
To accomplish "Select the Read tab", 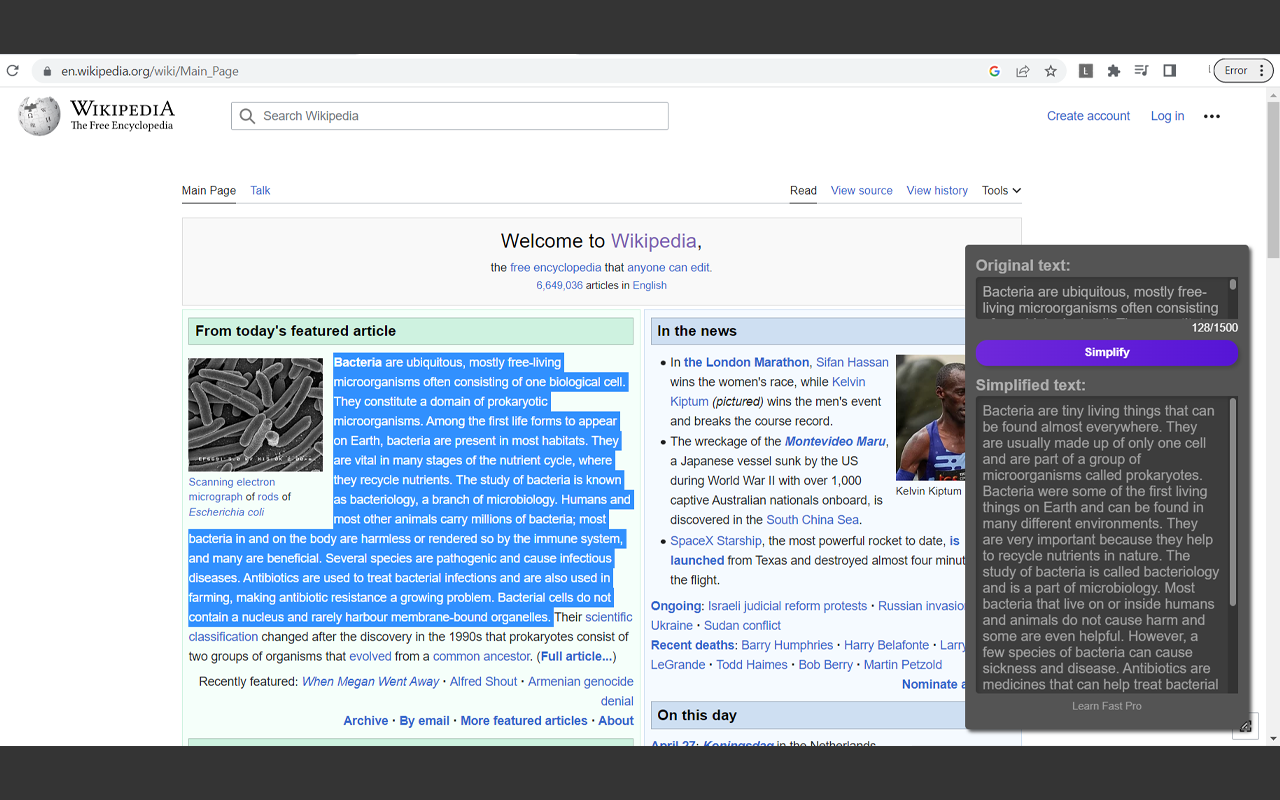I will [803, 190].
